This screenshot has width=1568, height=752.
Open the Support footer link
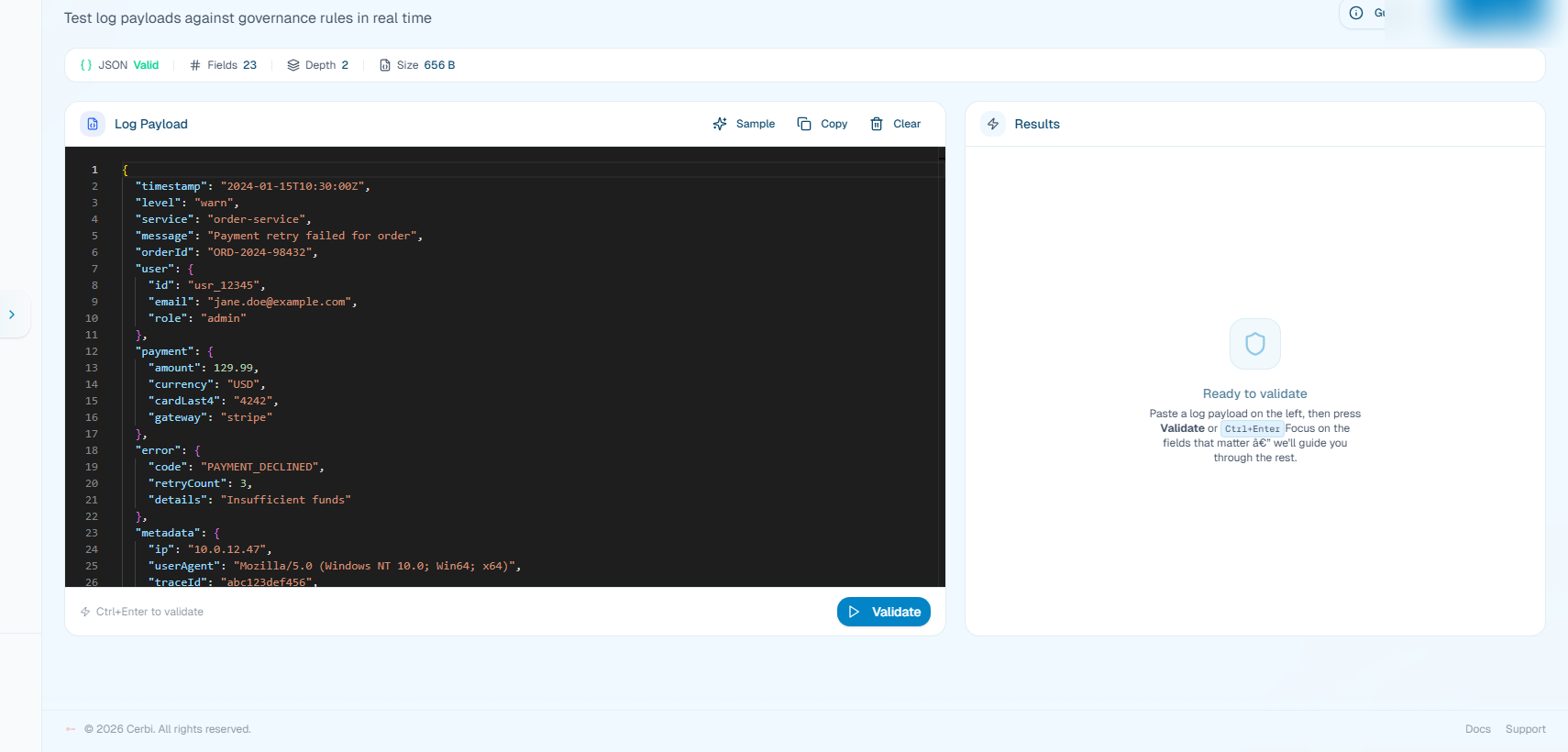point(1525,729)
